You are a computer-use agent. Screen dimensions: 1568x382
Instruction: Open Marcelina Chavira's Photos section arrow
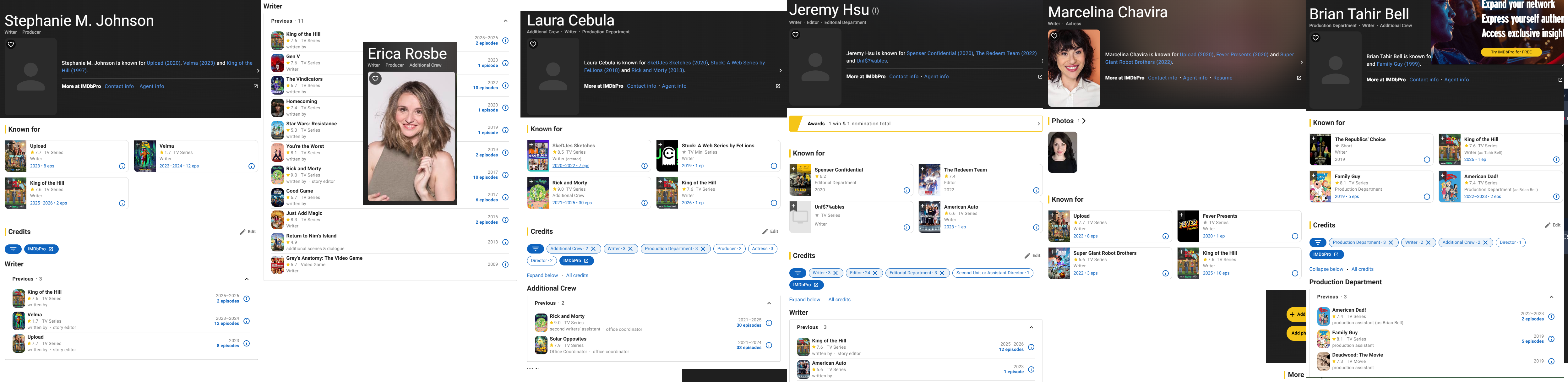(1084, 121)
